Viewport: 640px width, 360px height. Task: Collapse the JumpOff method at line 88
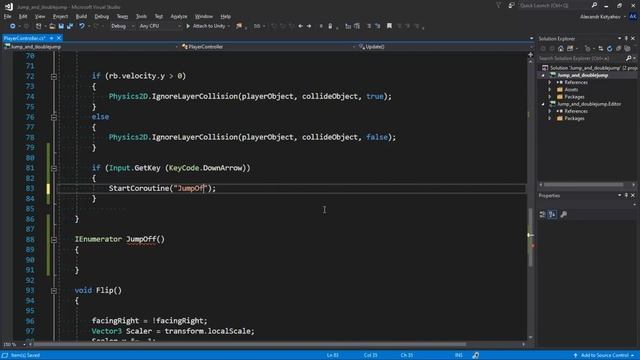click(54, 240)
